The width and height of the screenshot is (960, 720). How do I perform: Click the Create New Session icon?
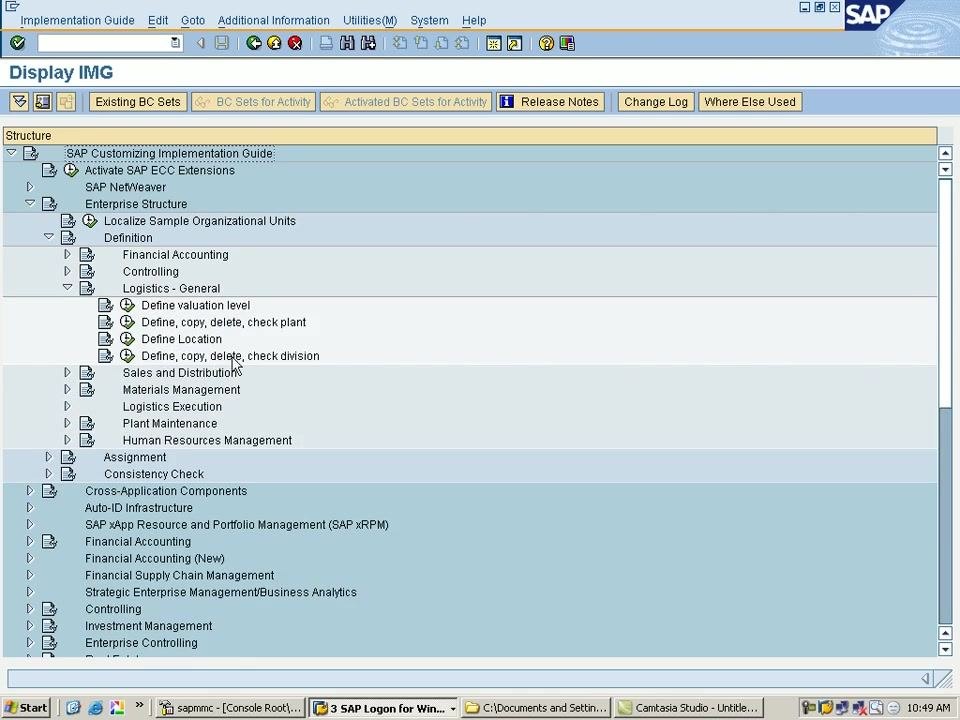[x=493, y=43]
